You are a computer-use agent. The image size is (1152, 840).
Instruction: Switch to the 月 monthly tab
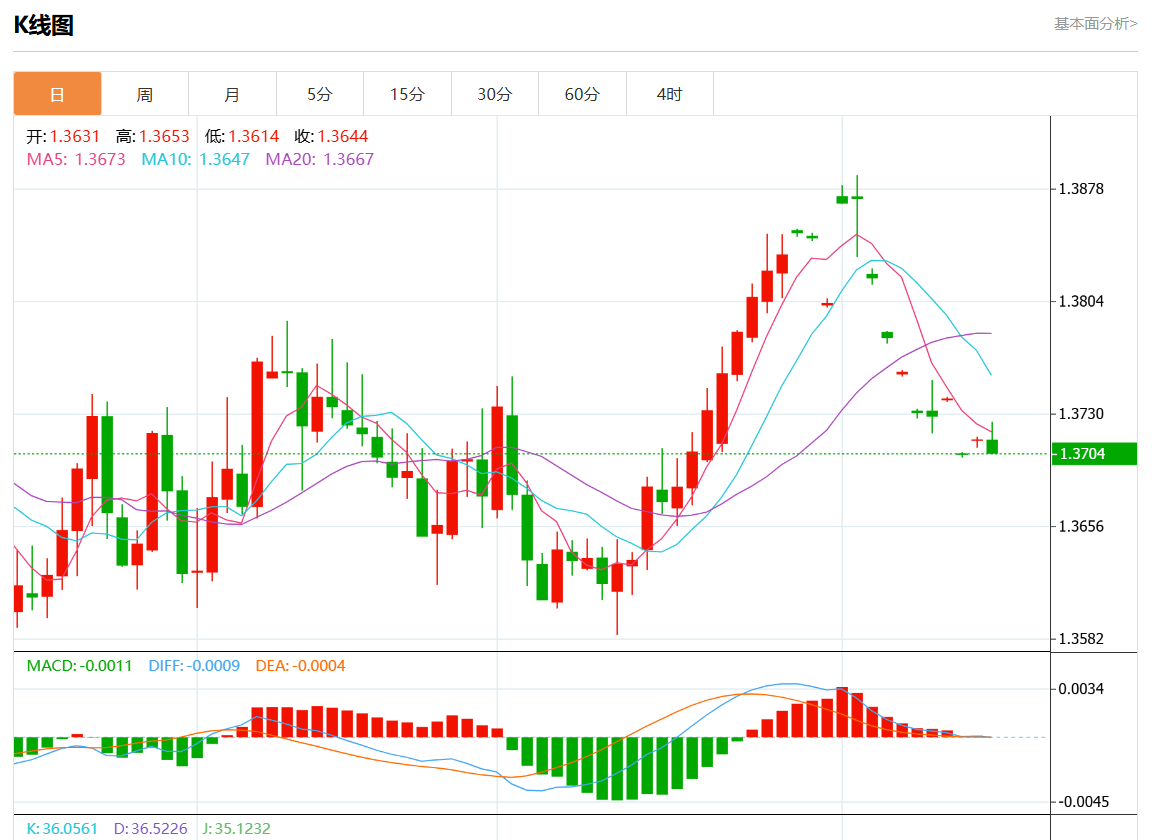coord(232,94)
